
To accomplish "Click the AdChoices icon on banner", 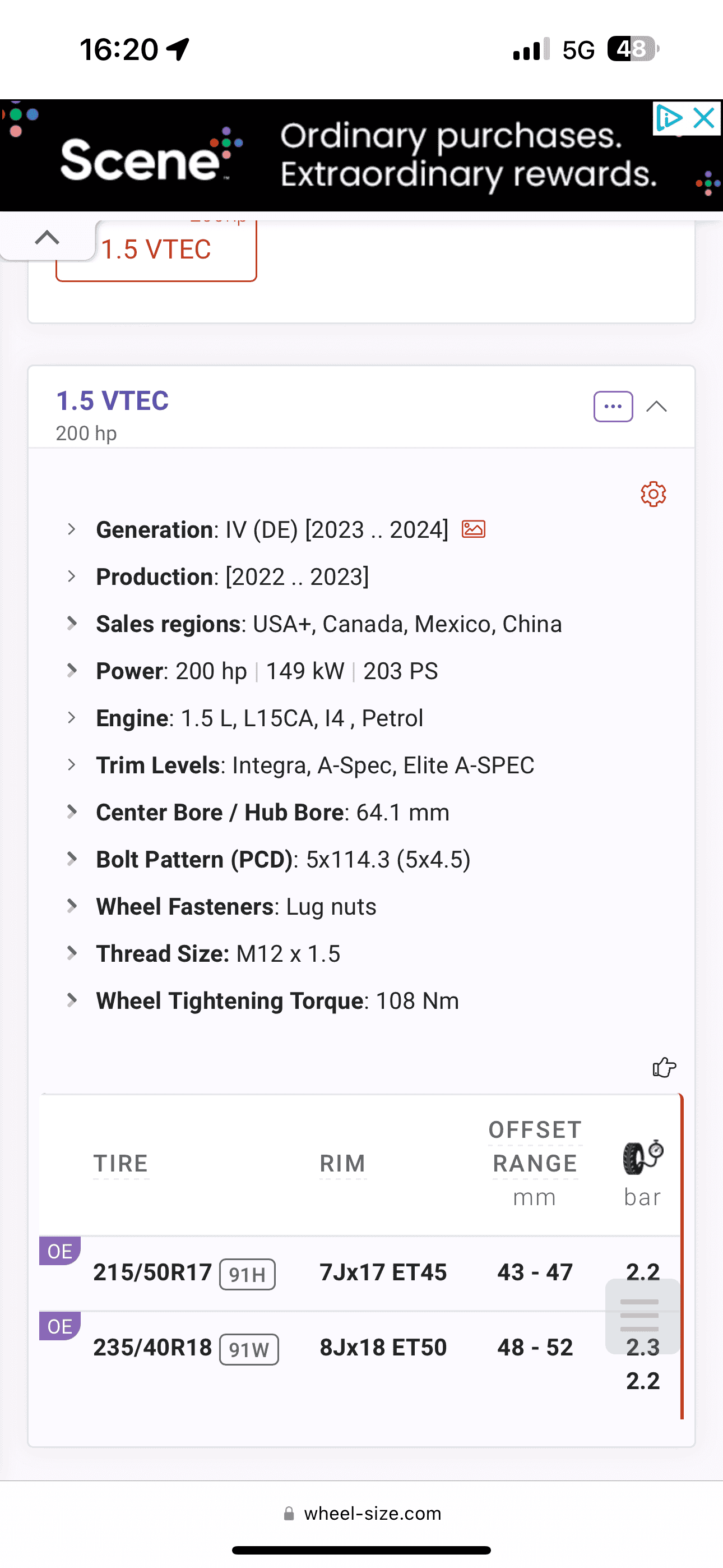I will point(668,118).
